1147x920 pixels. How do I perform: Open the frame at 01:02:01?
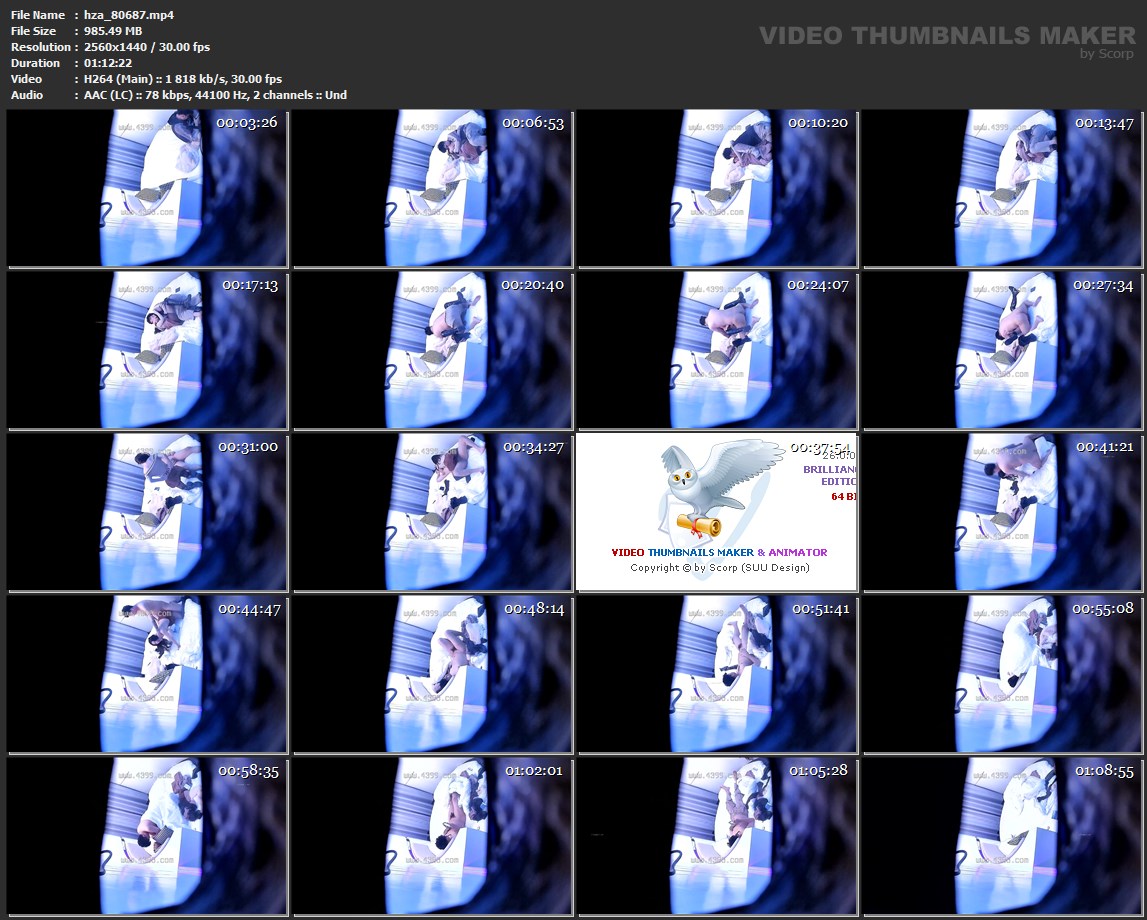pyautogui.click(x=433, y=836)
